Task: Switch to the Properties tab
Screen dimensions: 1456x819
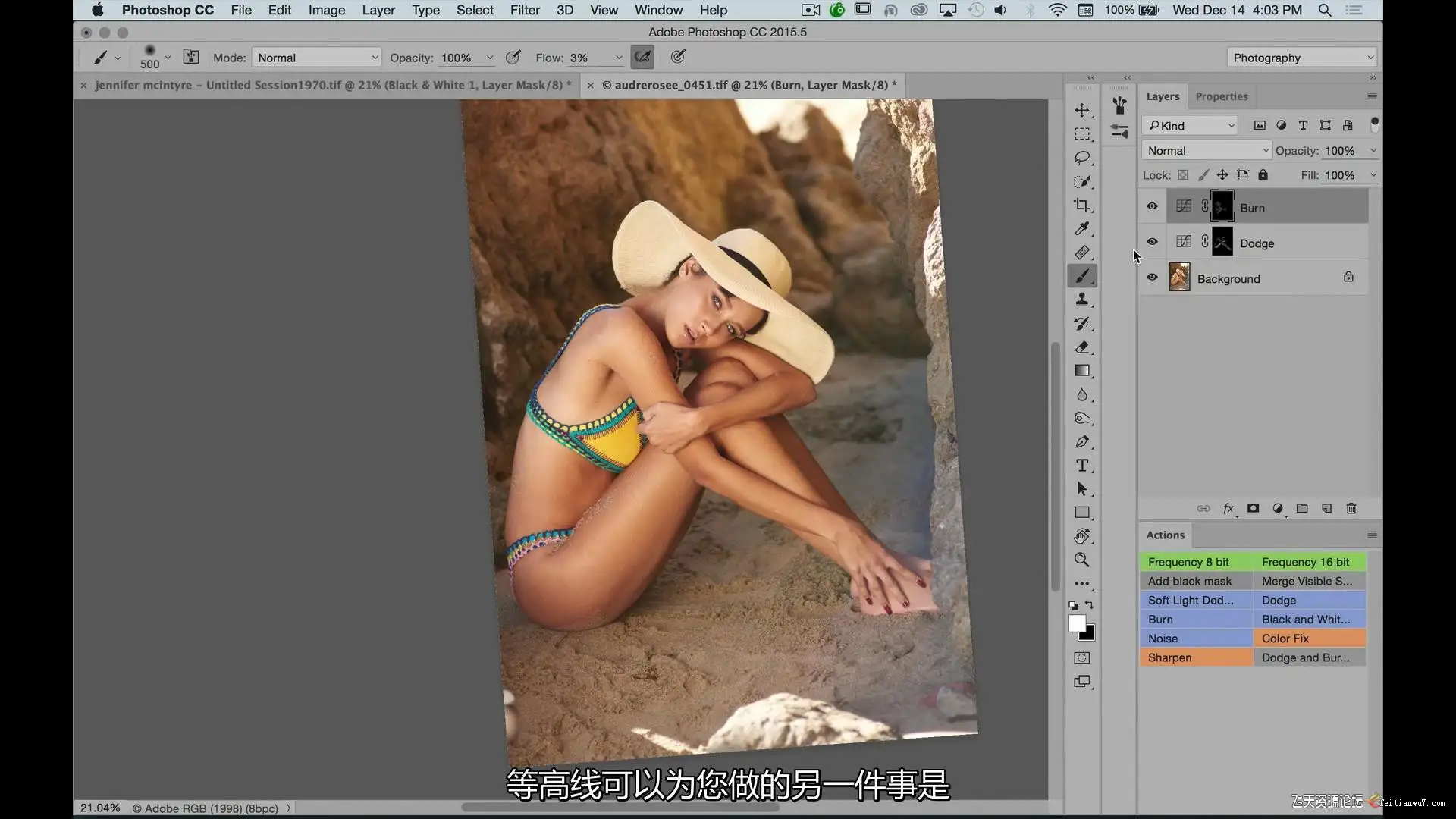Action: (x=1221, y=96)
